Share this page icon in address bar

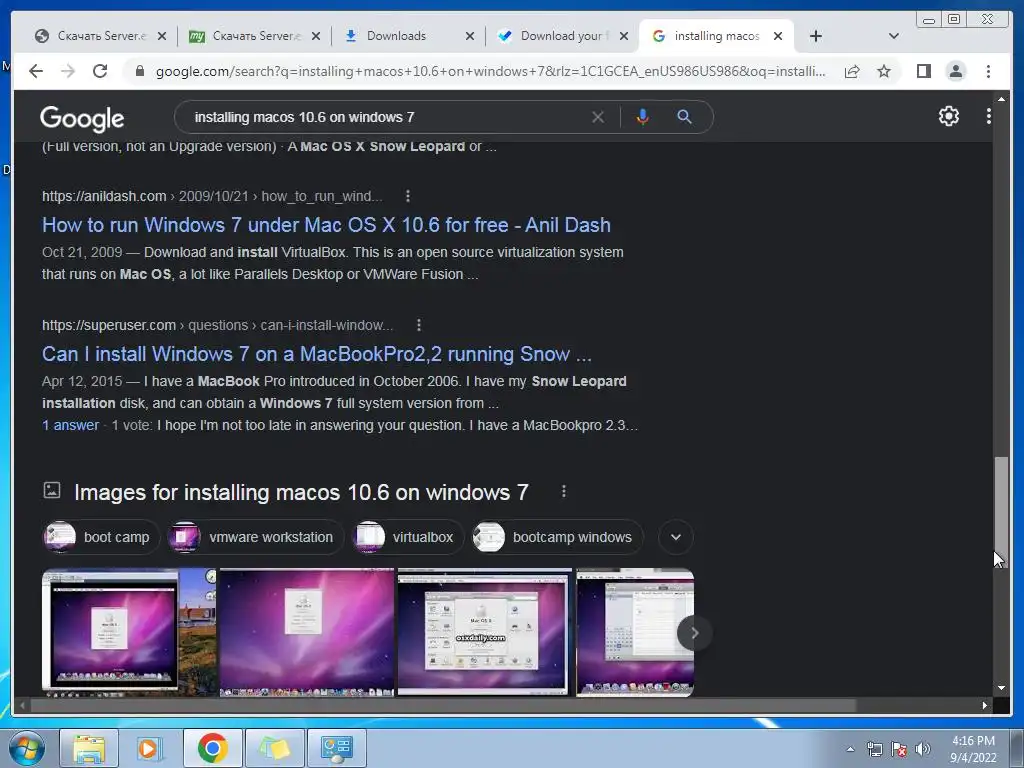[852, 71]
